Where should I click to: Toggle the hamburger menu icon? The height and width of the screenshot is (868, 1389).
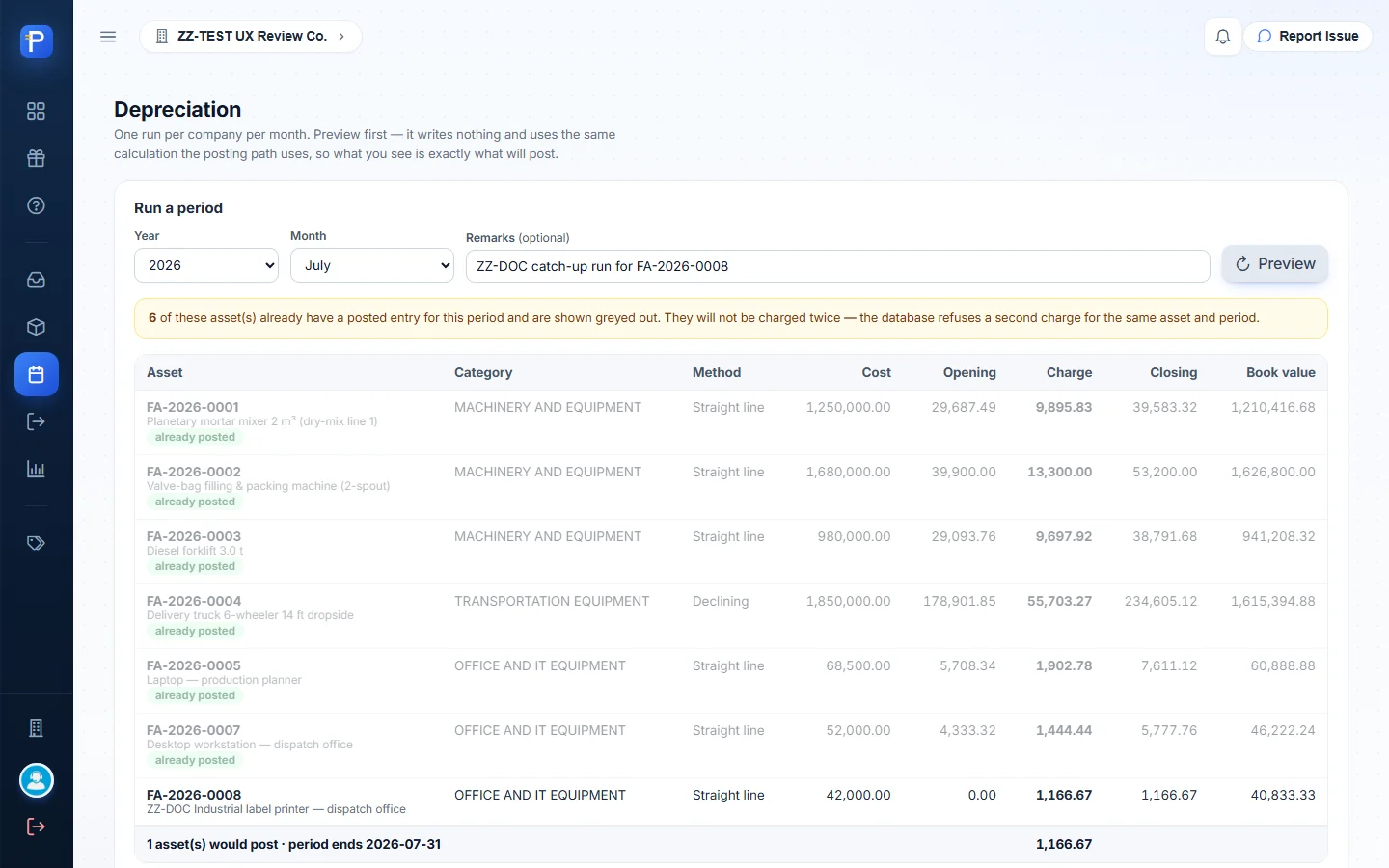(108, 37)
